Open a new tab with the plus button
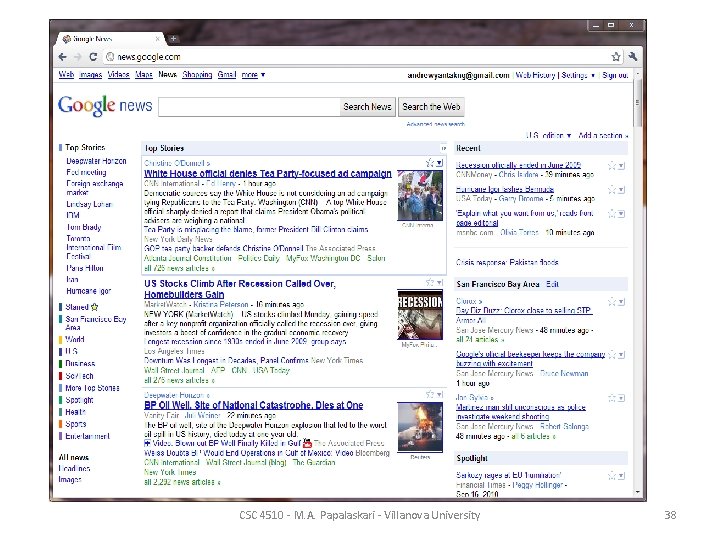720x540 pixels. (174, 39)
